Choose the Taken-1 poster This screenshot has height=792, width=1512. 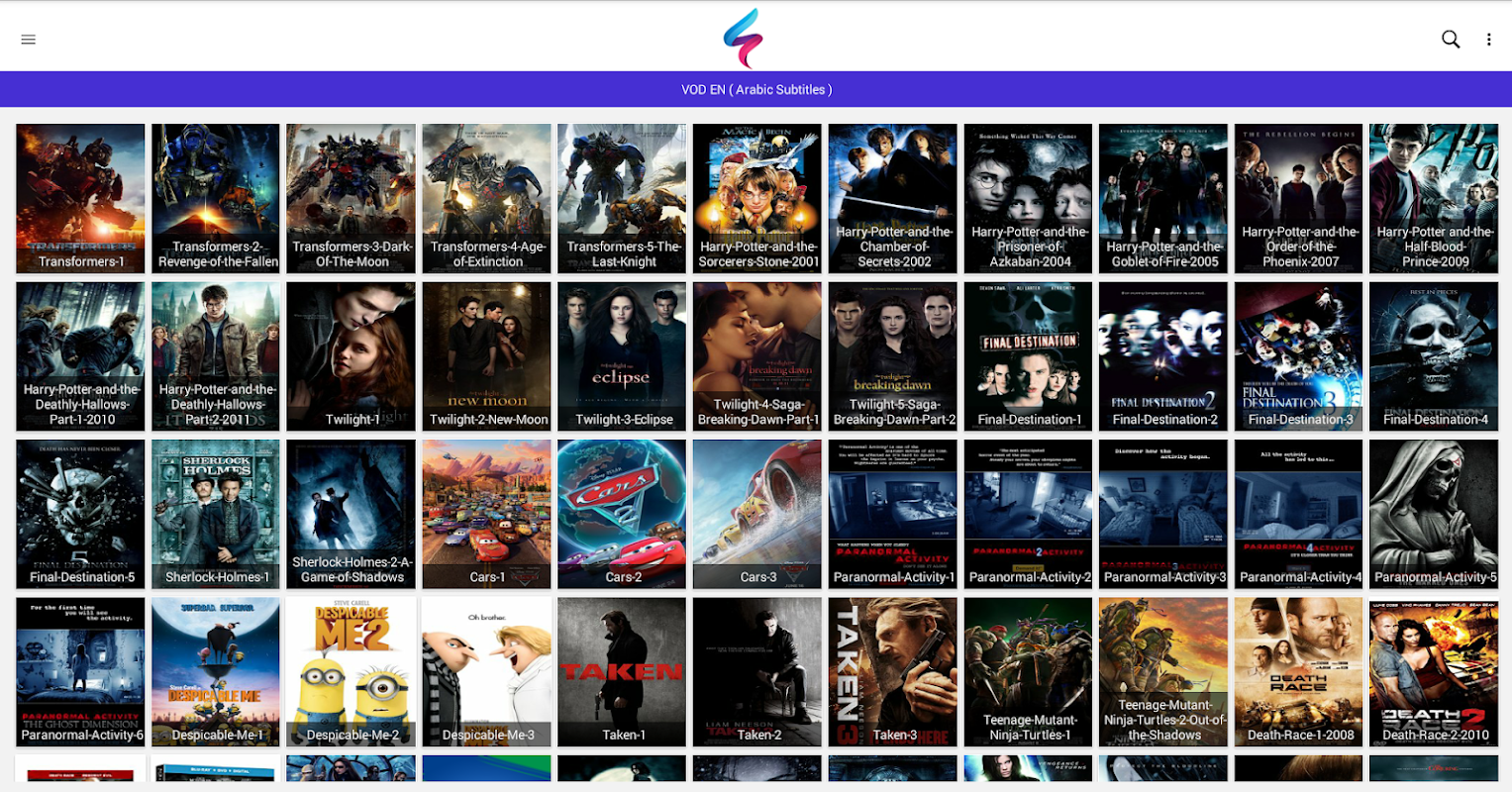[622, 671]
